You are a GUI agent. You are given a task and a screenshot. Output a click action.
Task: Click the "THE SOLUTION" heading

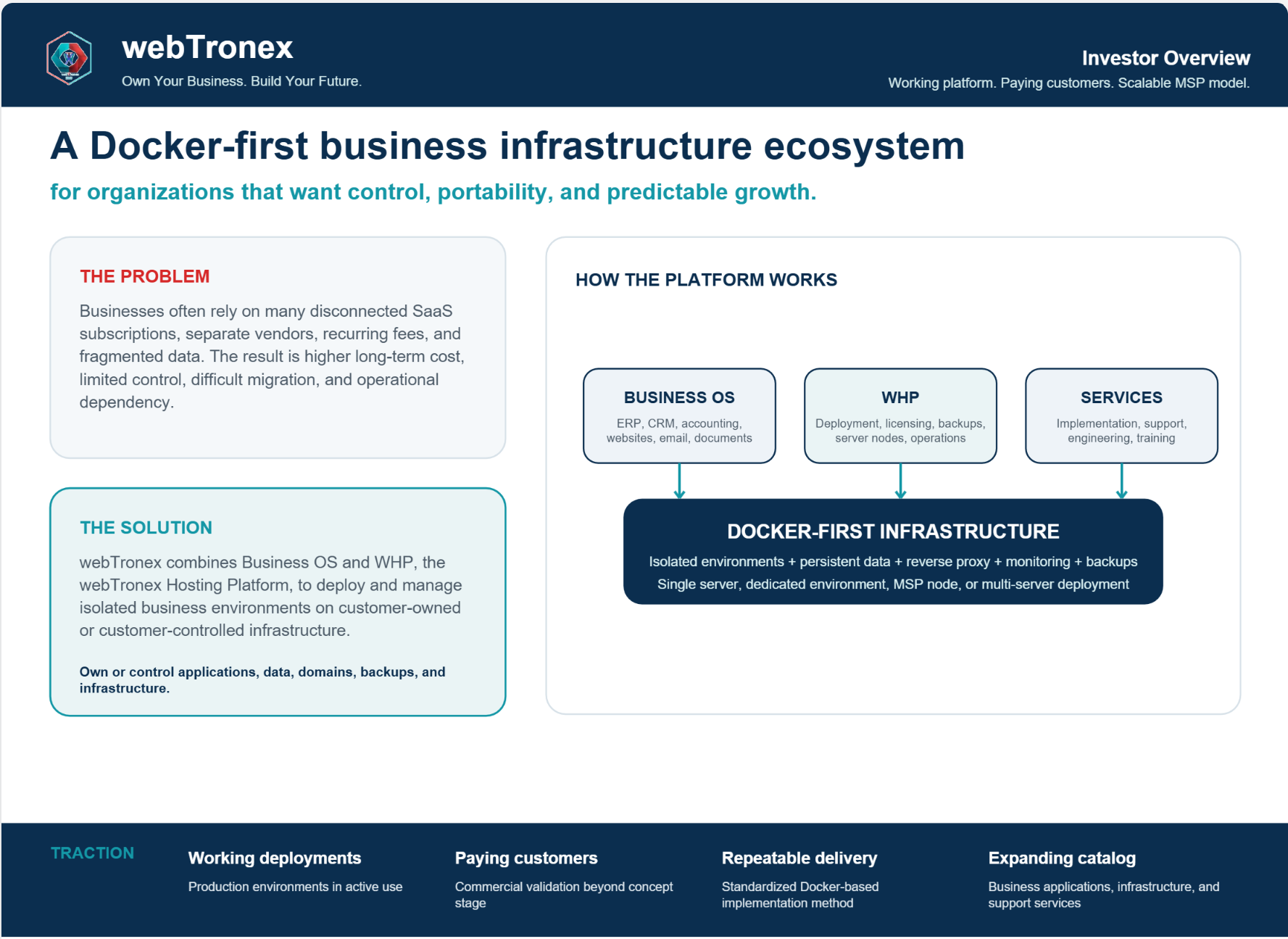[x=146, y=528]
